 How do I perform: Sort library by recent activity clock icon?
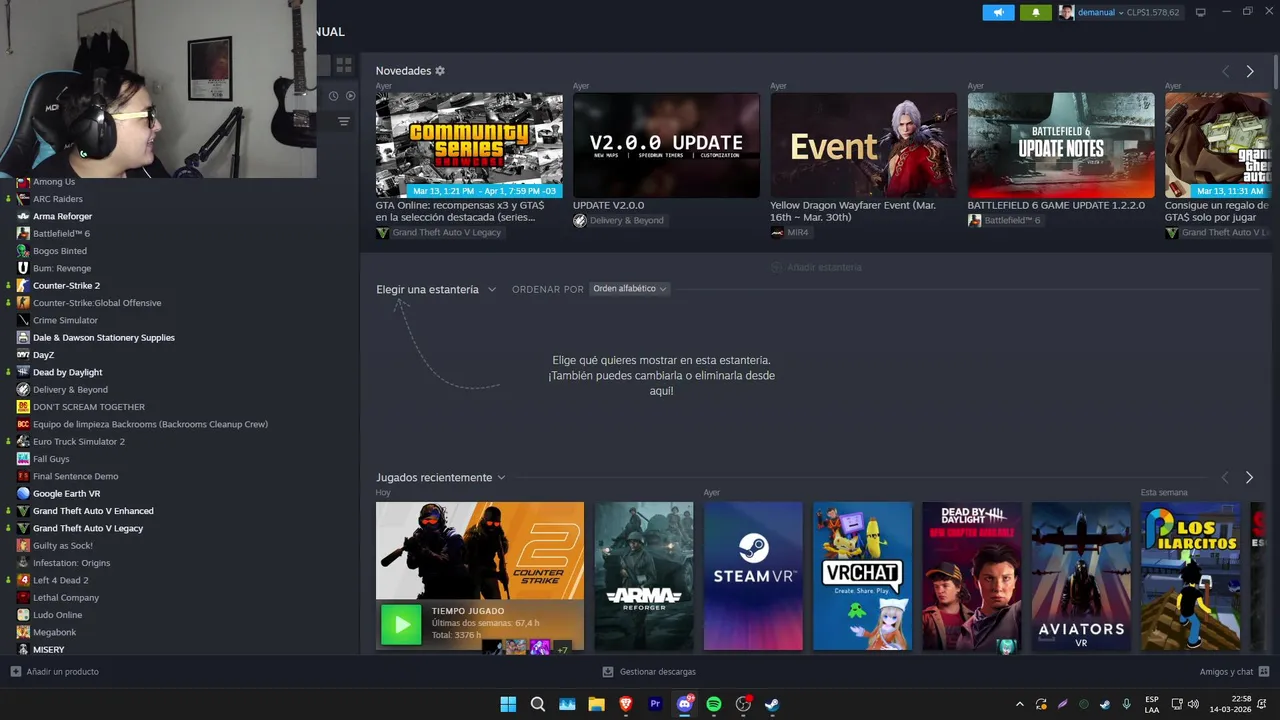[334, 96]
